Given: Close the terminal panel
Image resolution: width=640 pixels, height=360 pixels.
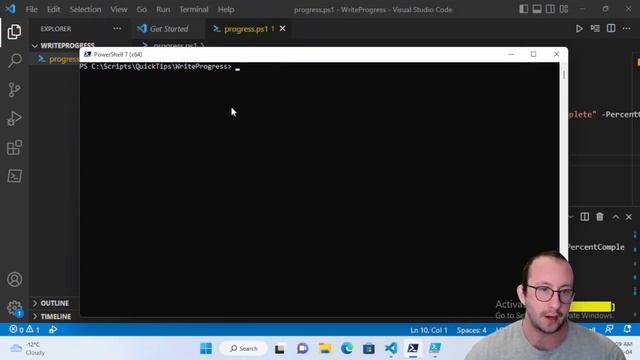Looking at the screenshot, I should pos(629,217).
